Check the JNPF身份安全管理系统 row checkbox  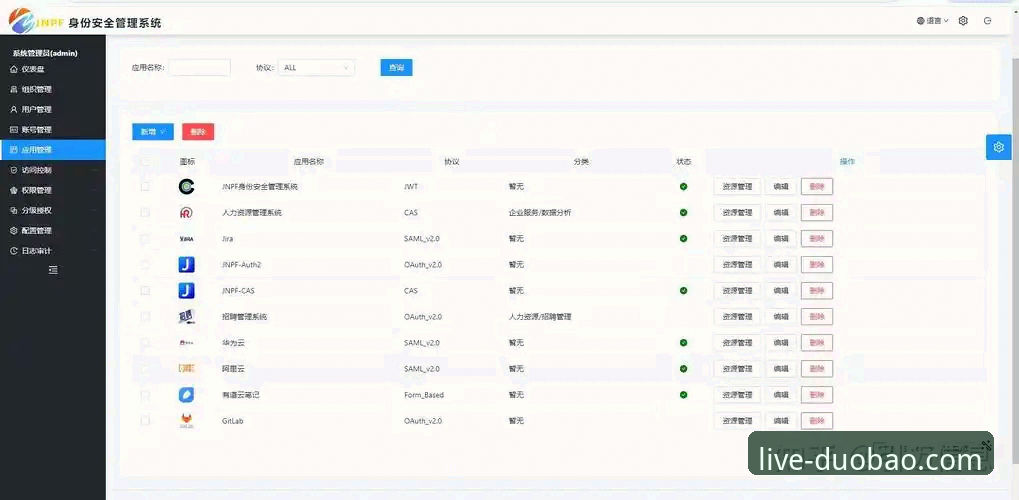[145, 187]
